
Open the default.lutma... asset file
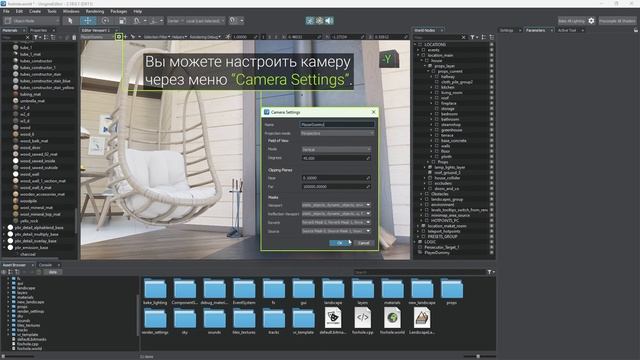pyautogui.click(x=333, y=321)
